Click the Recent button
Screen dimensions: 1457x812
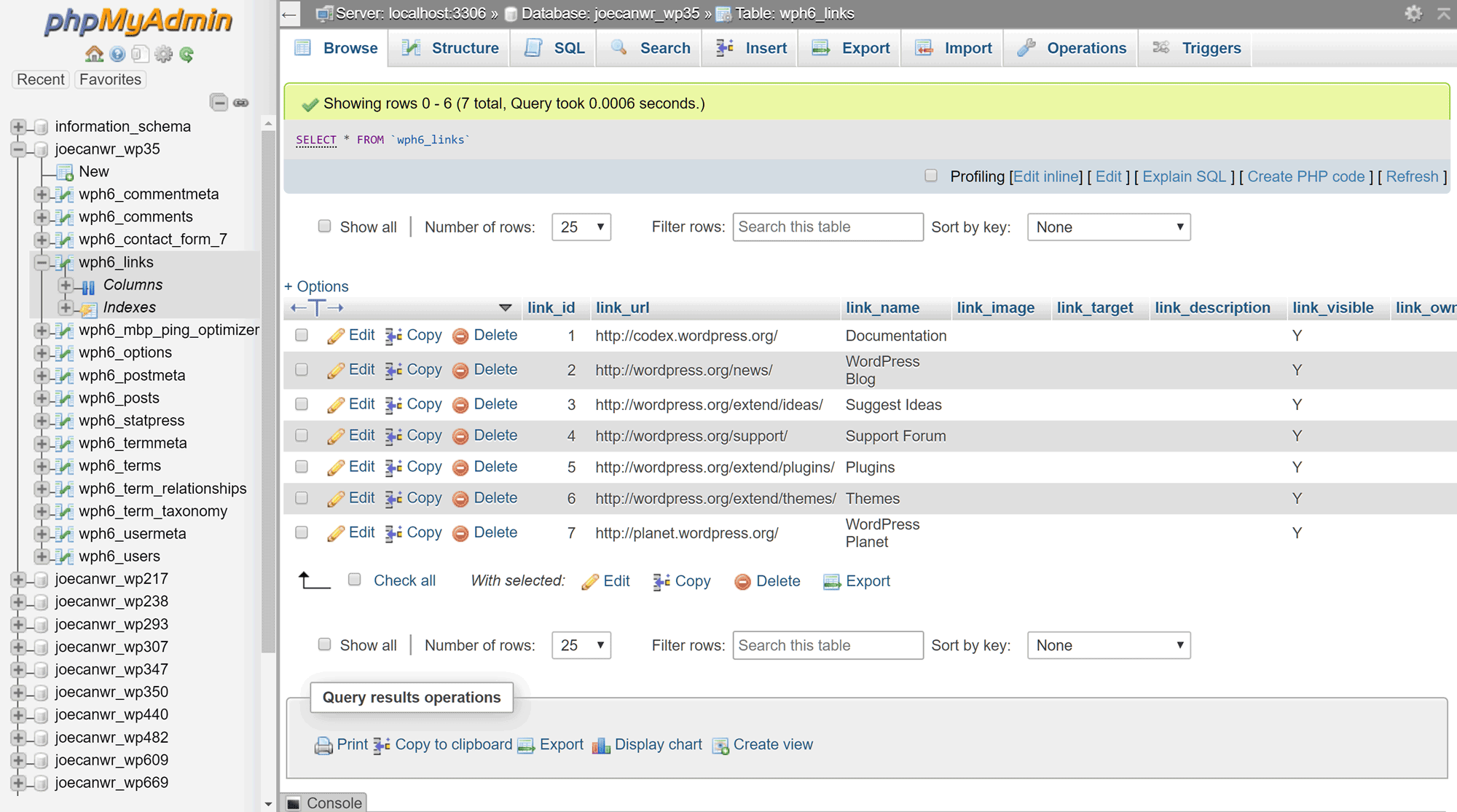pyautogui.click(x=41, y=79)
